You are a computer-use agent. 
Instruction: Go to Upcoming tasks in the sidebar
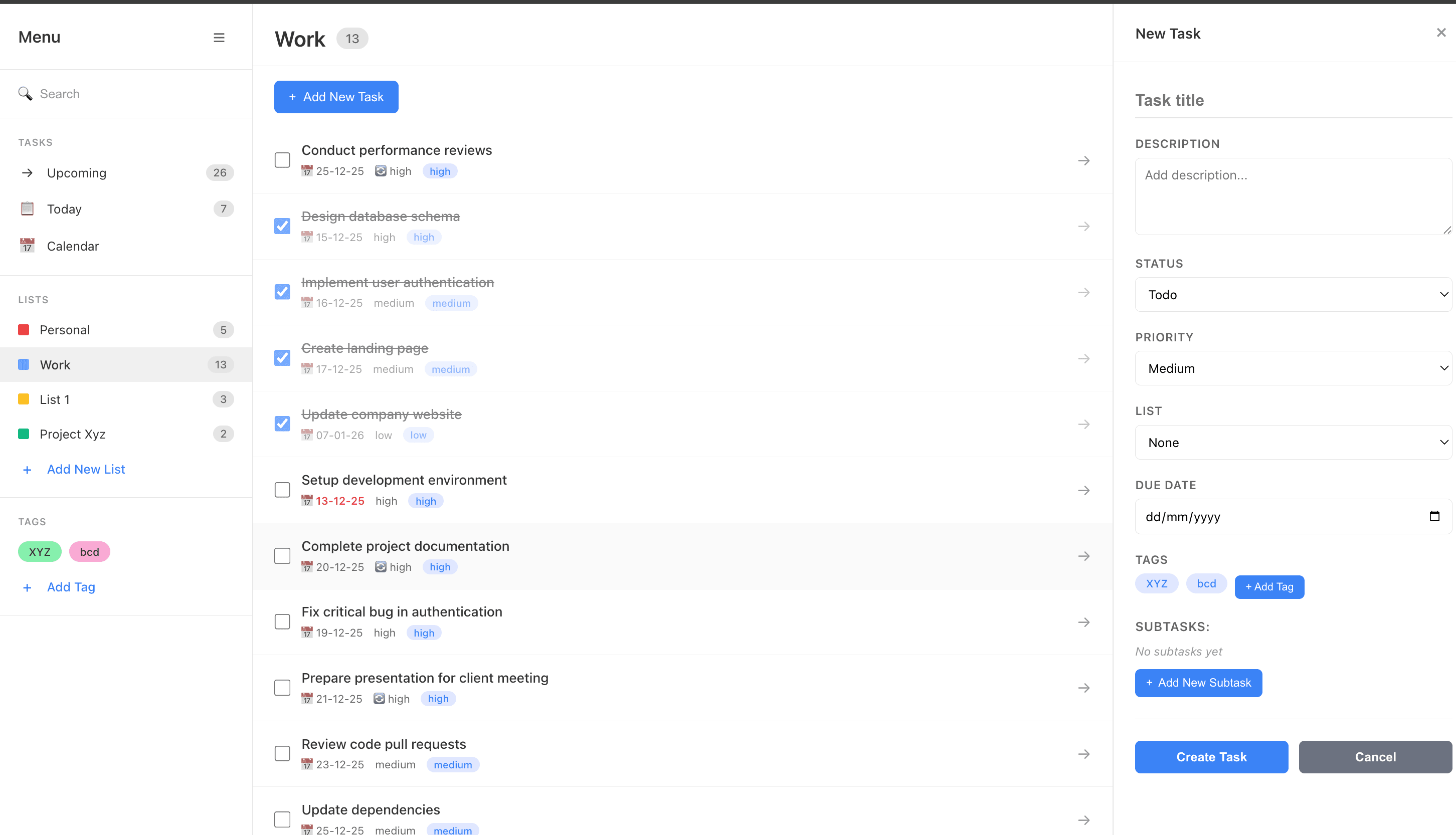pos(76,172)
